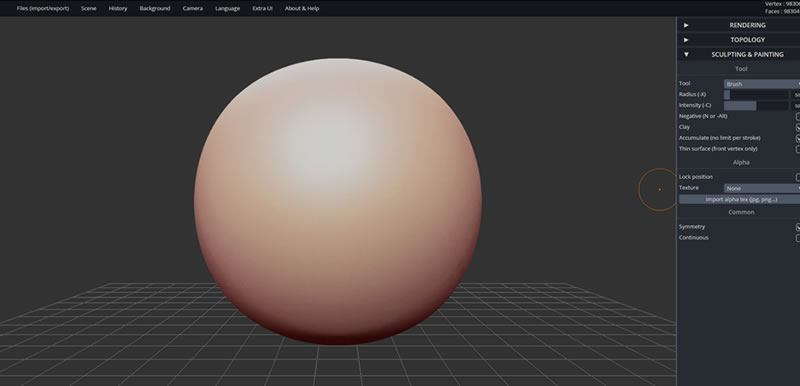Expand the Topology panel section
This screenshot has height=386, width=800.
pyautogui.click(x=739, y=40)
